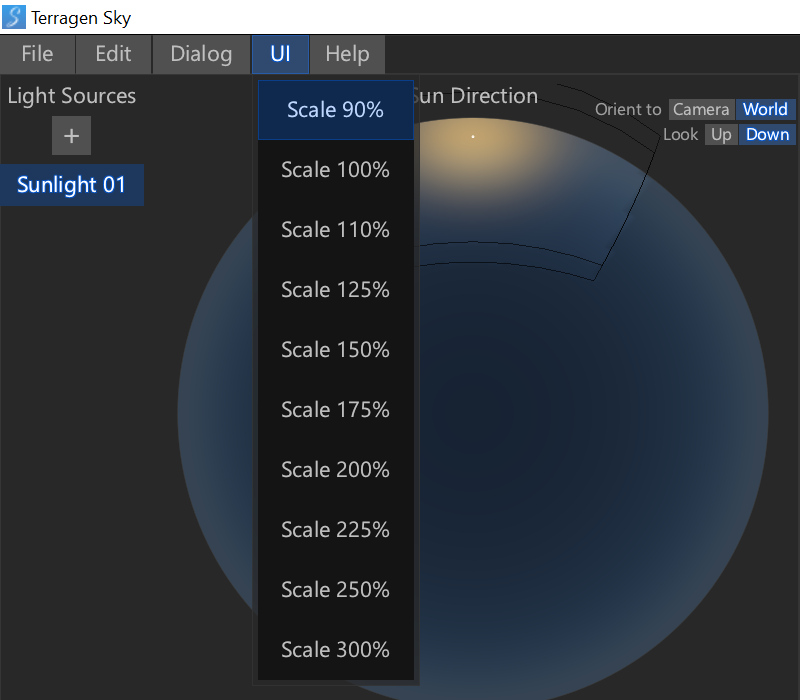Set UI scale to 150%
The height and width of the screenshot is (700, 800).
[x=335, y=350]
